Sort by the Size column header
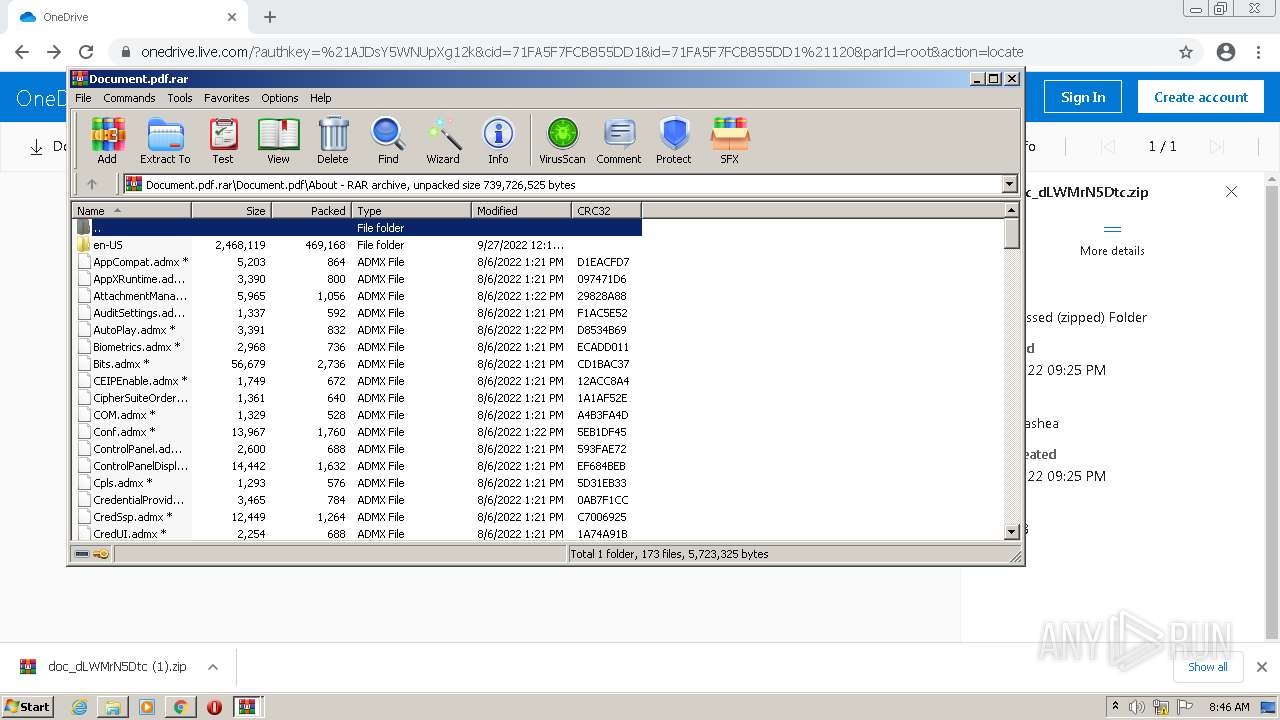This screenshot has height=720, width=1280. [x=231, y=210]
